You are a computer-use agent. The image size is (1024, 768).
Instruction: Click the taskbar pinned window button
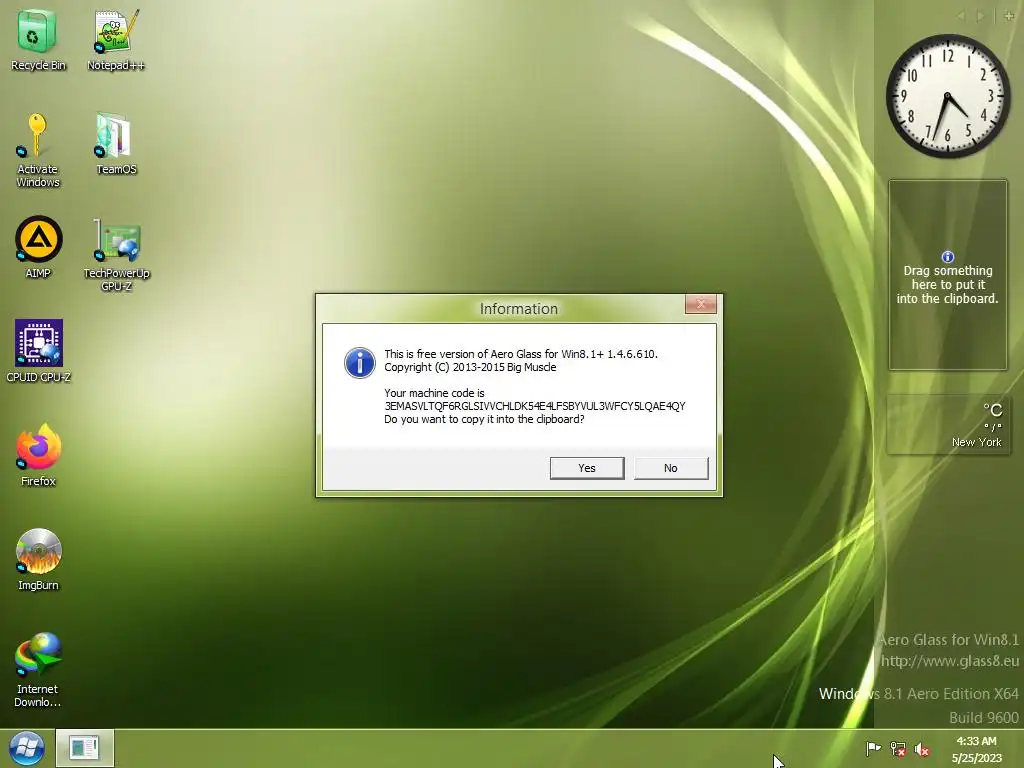pyautogui.click(x=84, y=748)
